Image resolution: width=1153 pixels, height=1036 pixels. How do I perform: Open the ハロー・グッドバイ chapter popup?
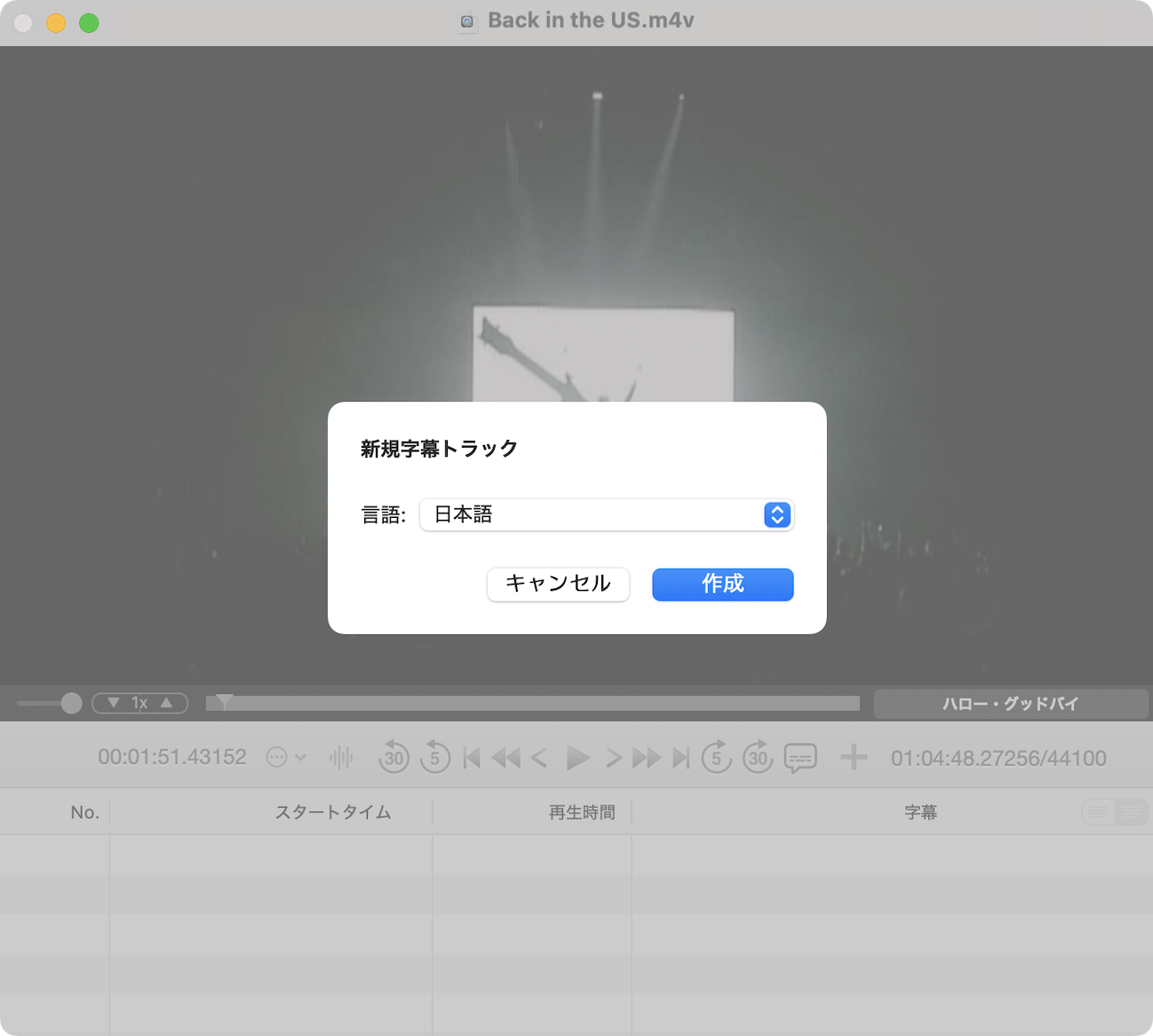click(x=1010, y=704)
